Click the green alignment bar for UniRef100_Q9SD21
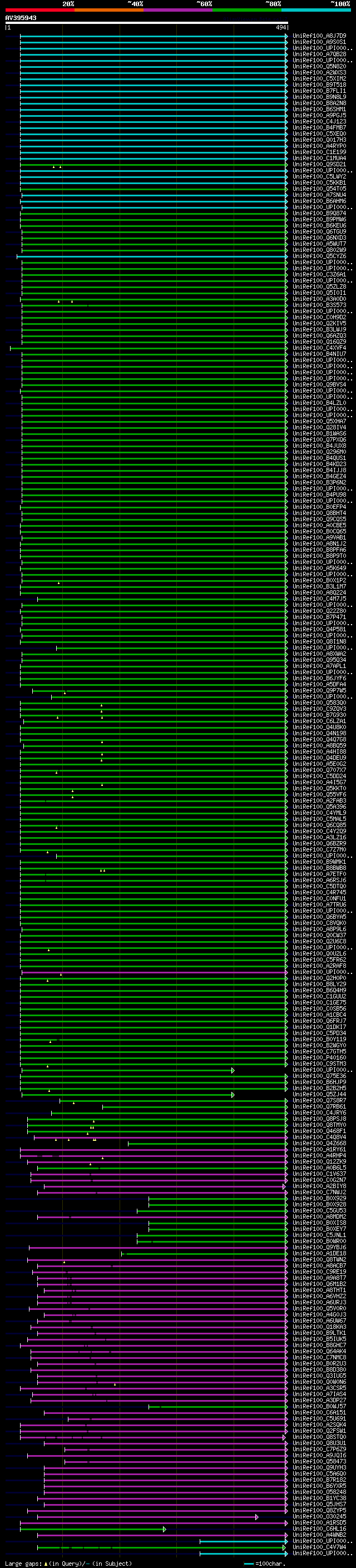This screenshot has height=1568, width=356. [x=154, y=164]
